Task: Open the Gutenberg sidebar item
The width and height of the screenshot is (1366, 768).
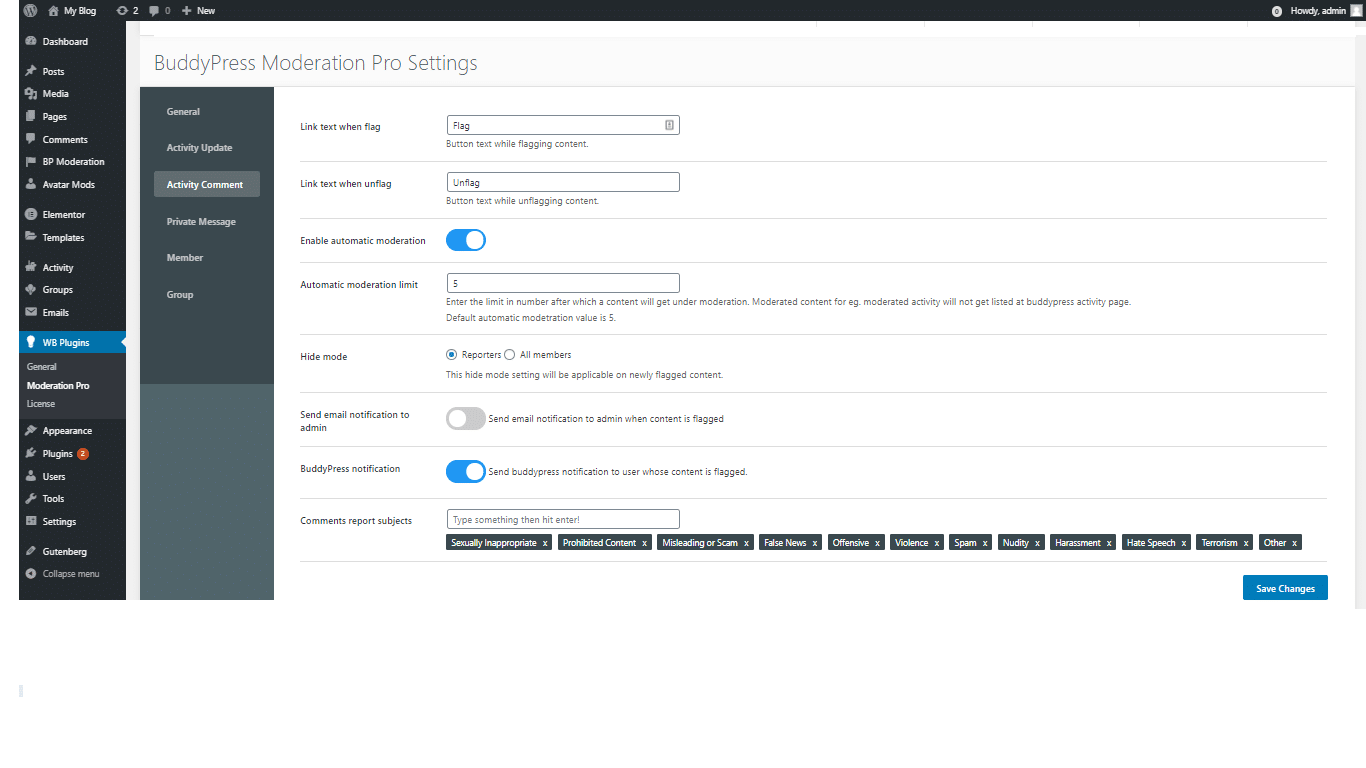Action: click(64, 552)
